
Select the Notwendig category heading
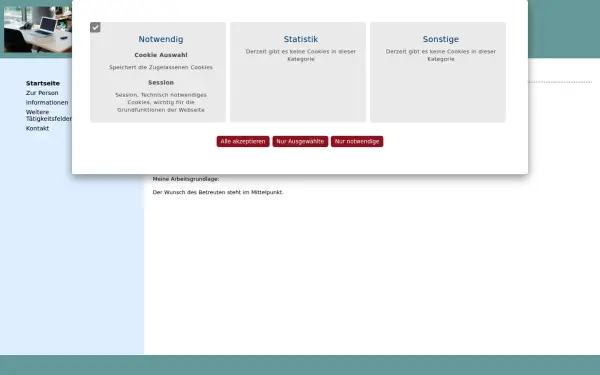click(161, 39)
